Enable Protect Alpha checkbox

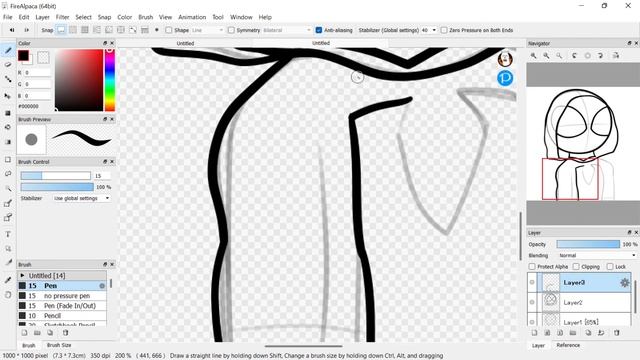[532, 267]
